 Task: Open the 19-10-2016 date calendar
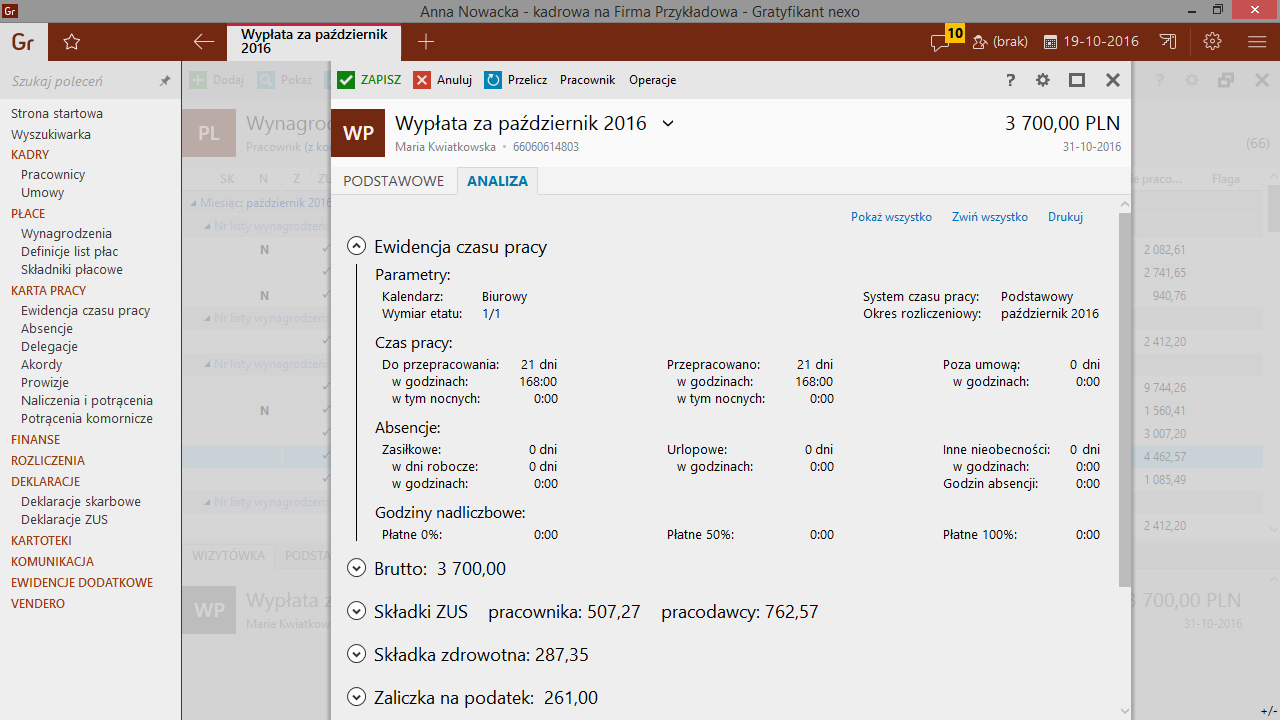(1091, 42)
